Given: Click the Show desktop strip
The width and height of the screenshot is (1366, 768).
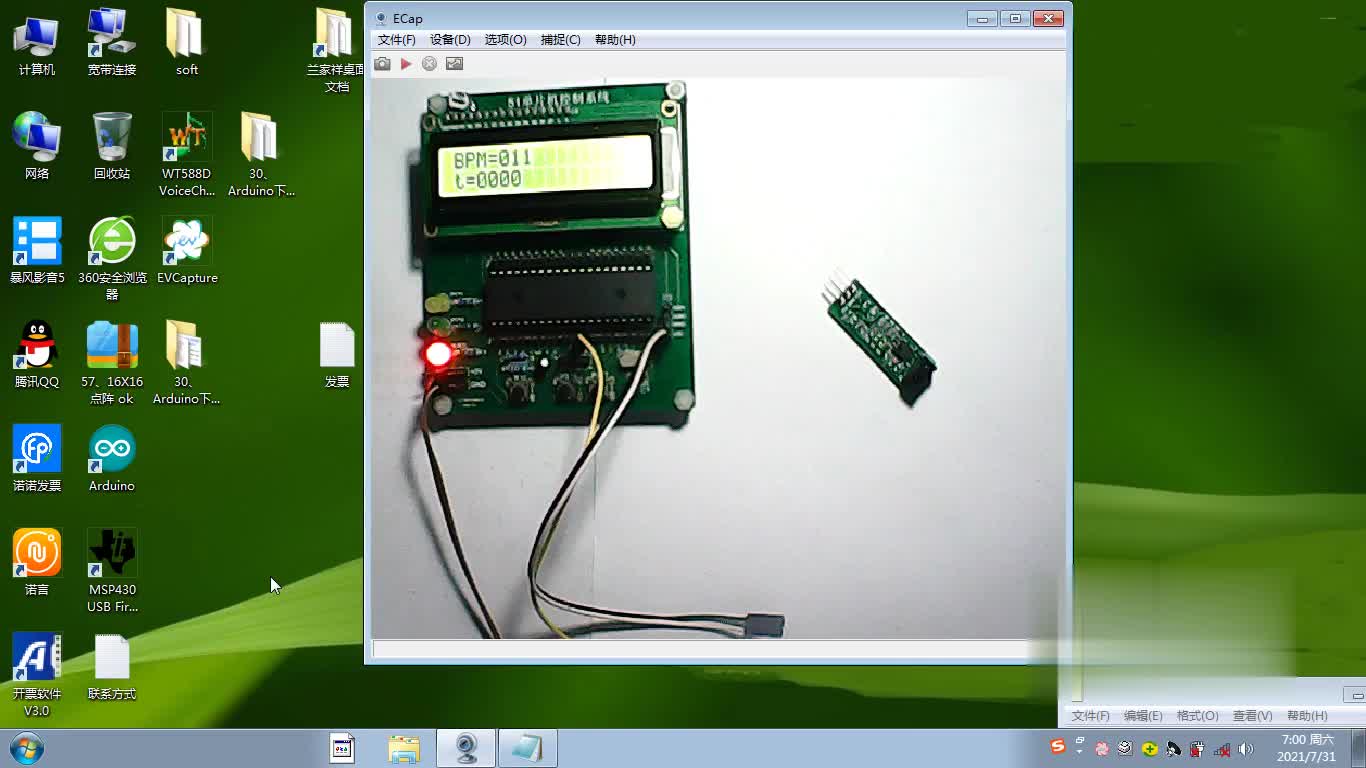Looking at the screenshot, I should pyautogui.click(x=1359, y=748).
